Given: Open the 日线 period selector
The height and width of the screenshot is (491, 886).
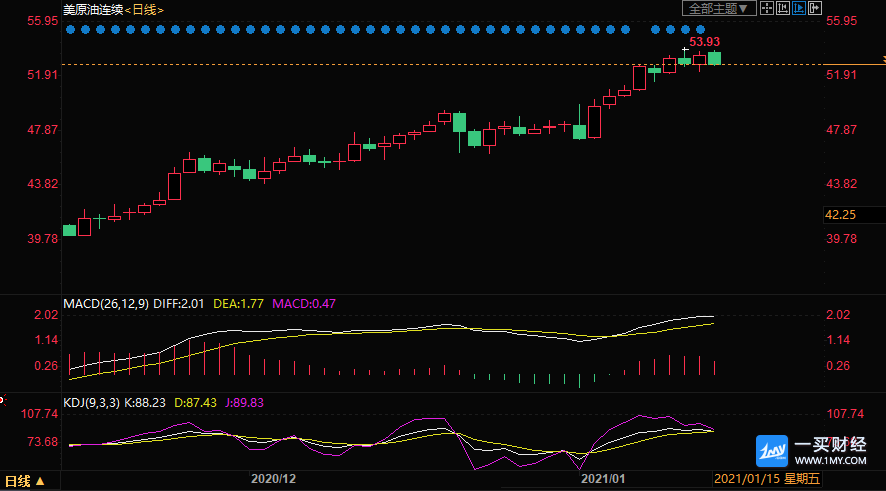Looking at the screenshot, I should (24, 481).
